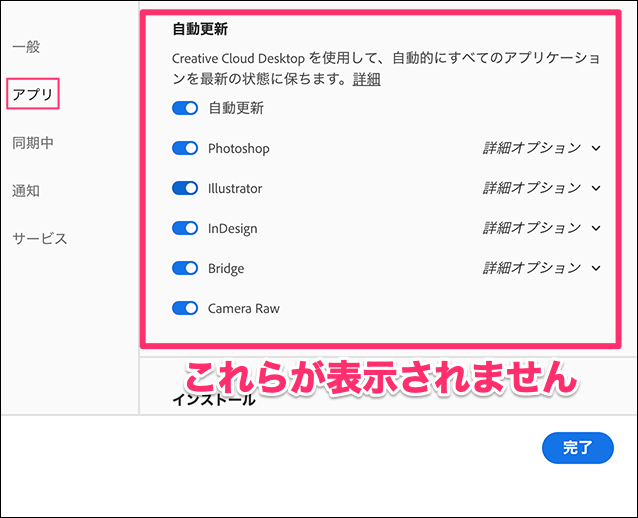
Task: Click the Camera Raw label
Action: tap(244, 308)
